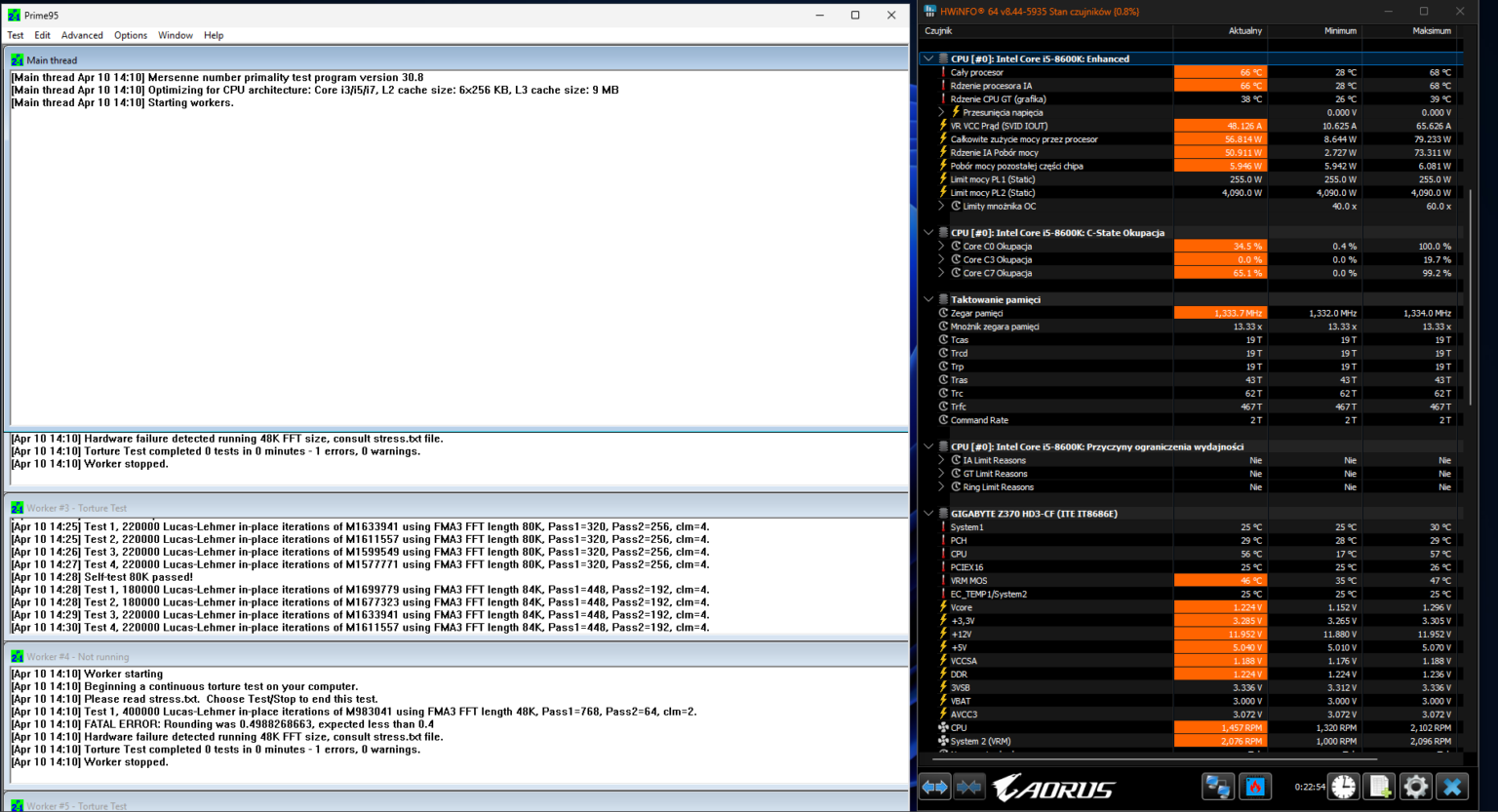Collapse the Taktowanie pamięci sensor group

(927, 299)
